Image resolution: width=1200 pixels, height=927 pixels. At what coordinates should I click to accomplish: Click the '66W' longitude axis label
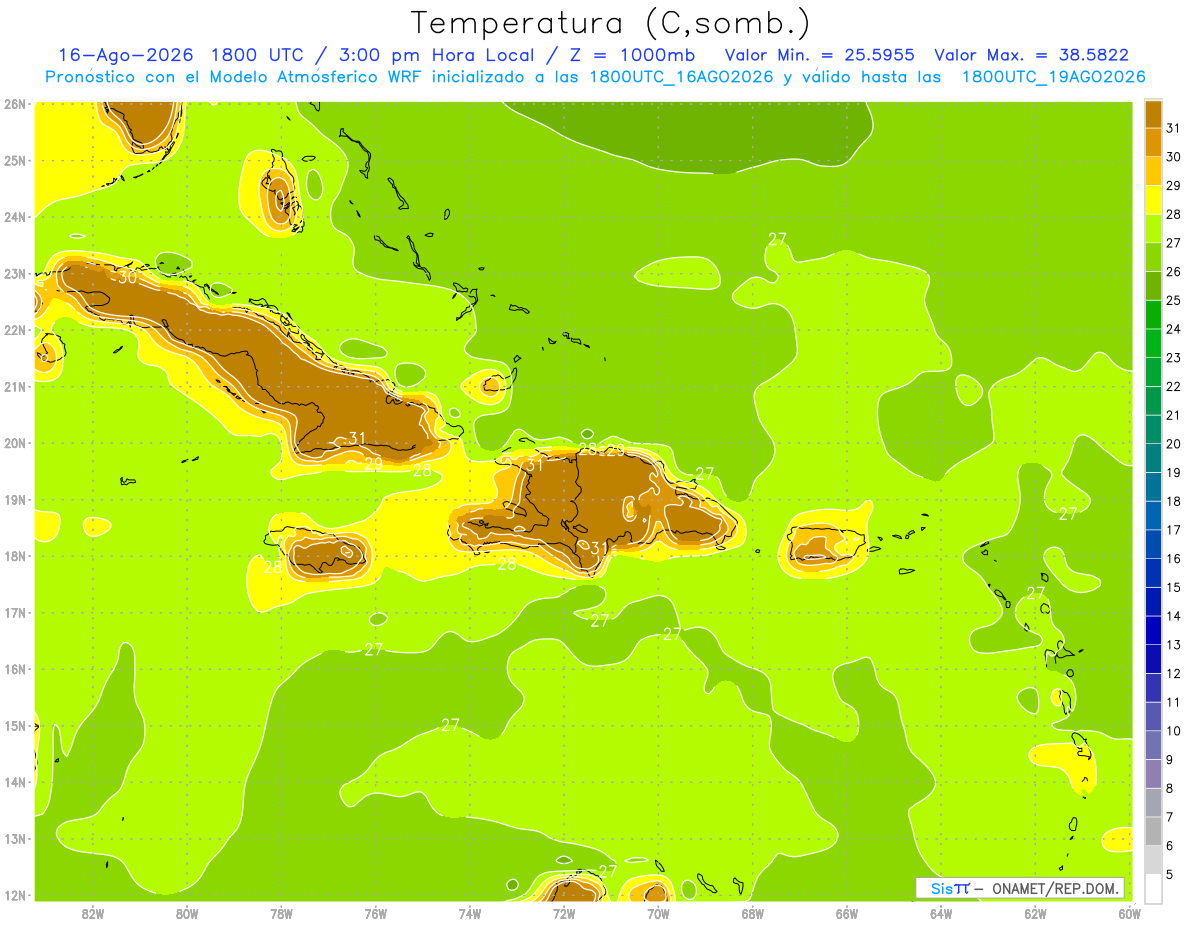tap(846, 913)
